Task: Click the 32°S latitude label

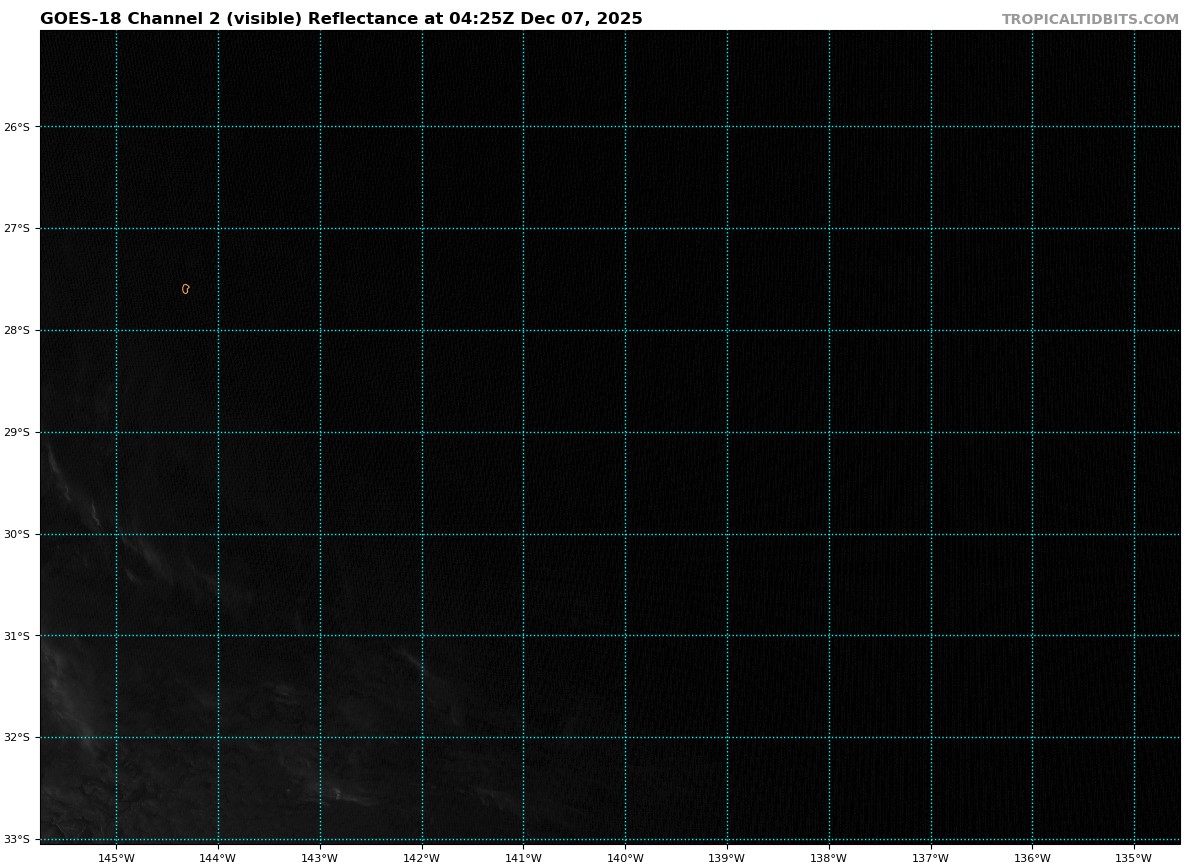Action: [x=17, y=738]
